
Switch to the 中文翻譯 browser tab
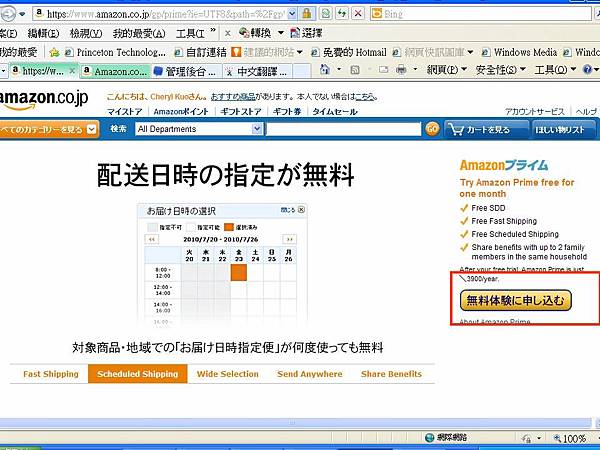point(257,71)
